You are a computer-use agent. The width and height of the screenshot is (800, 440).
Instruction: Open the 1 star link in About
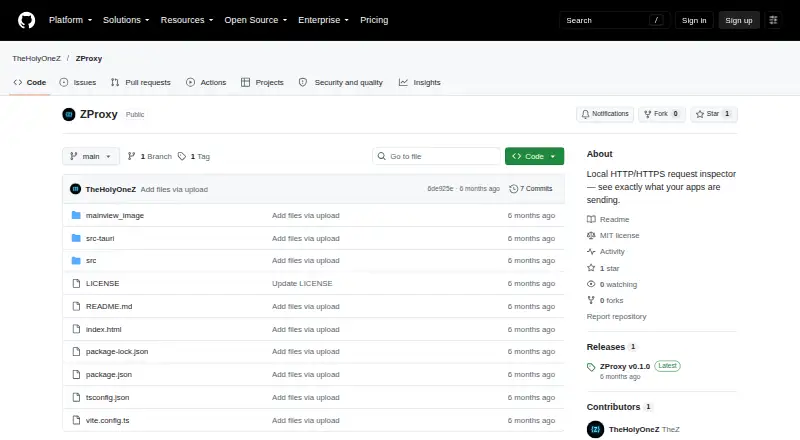point(609,268)
